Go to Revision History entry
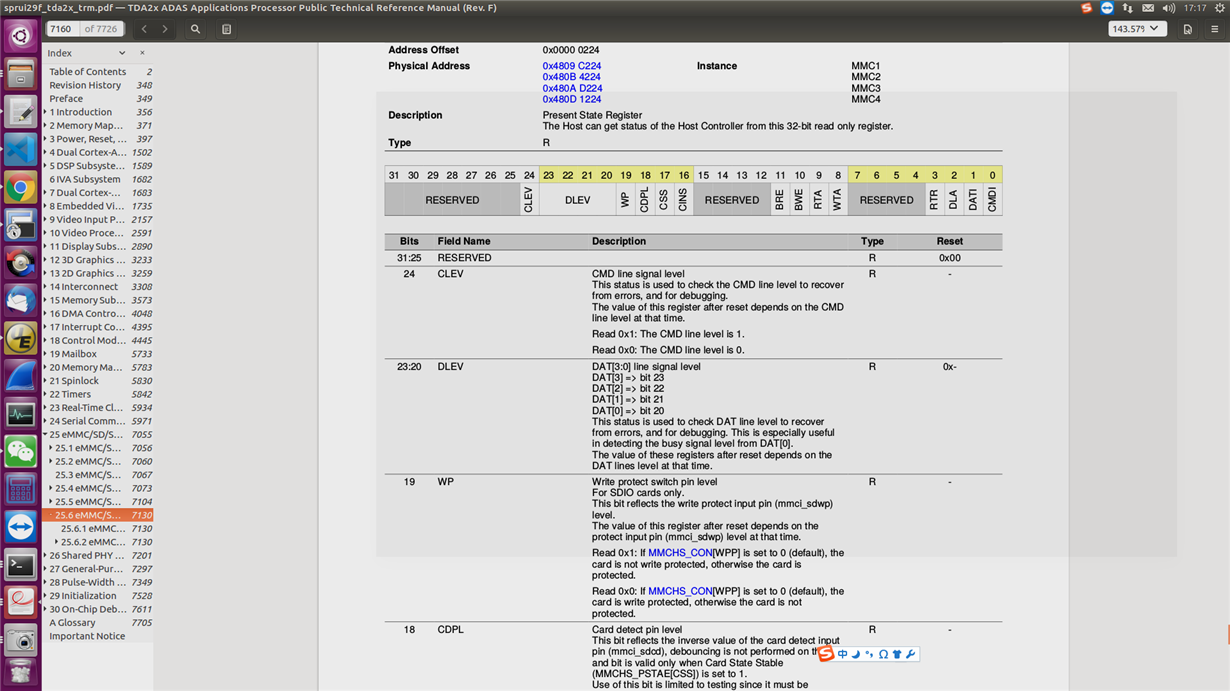 tap(85, 85)
